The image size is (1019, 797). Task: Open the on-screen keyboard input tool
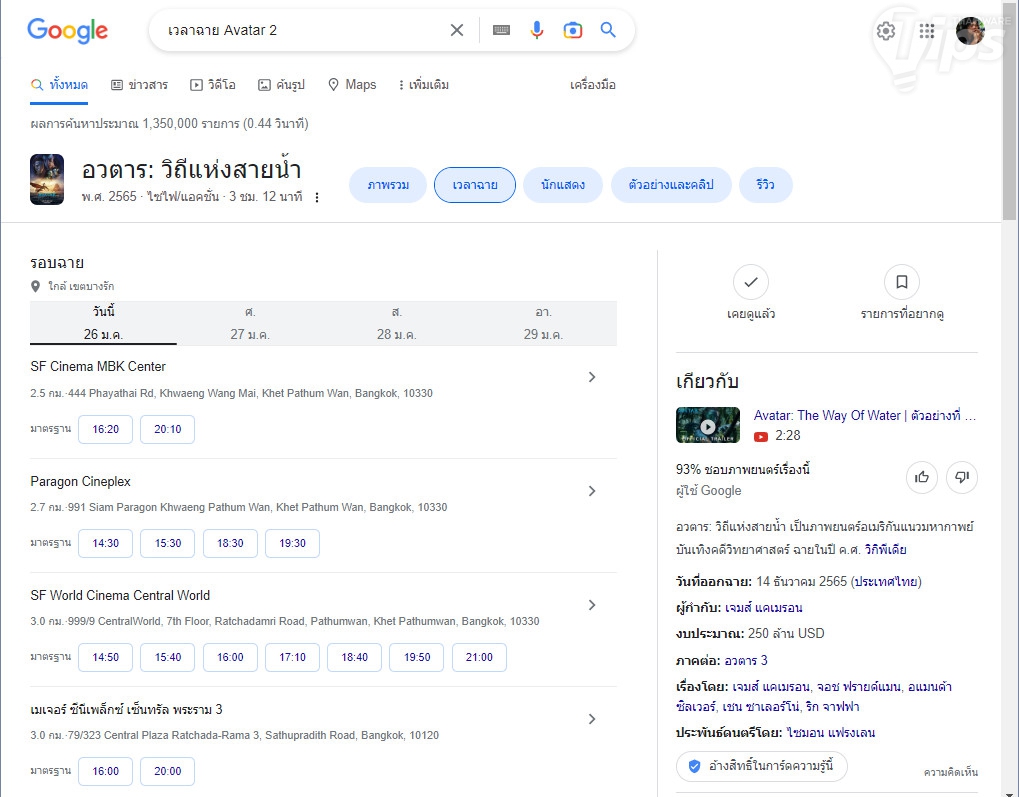coord(501,30)
